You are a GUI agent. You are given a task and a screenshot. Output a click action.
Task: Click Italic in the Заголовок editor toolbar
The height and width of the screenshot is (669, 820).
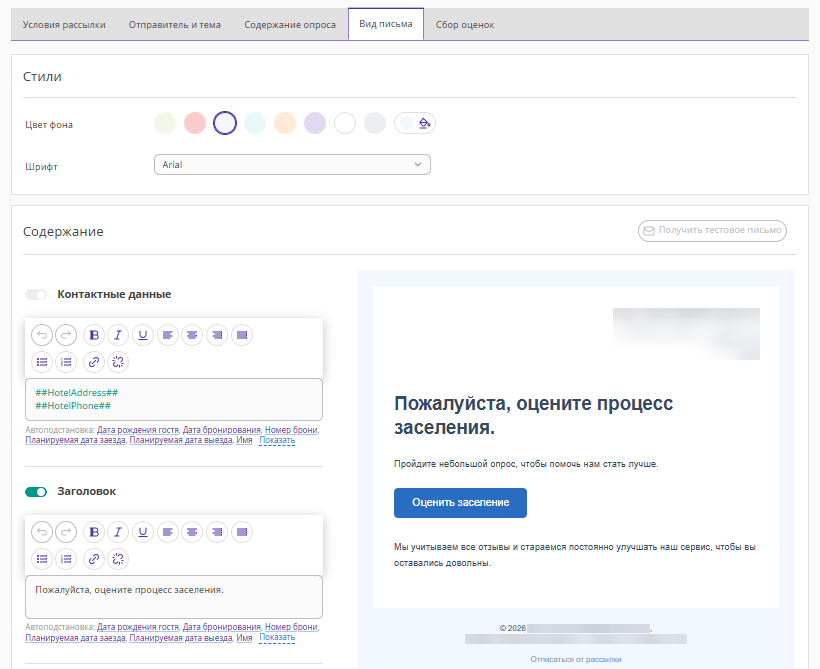(118, 532)
